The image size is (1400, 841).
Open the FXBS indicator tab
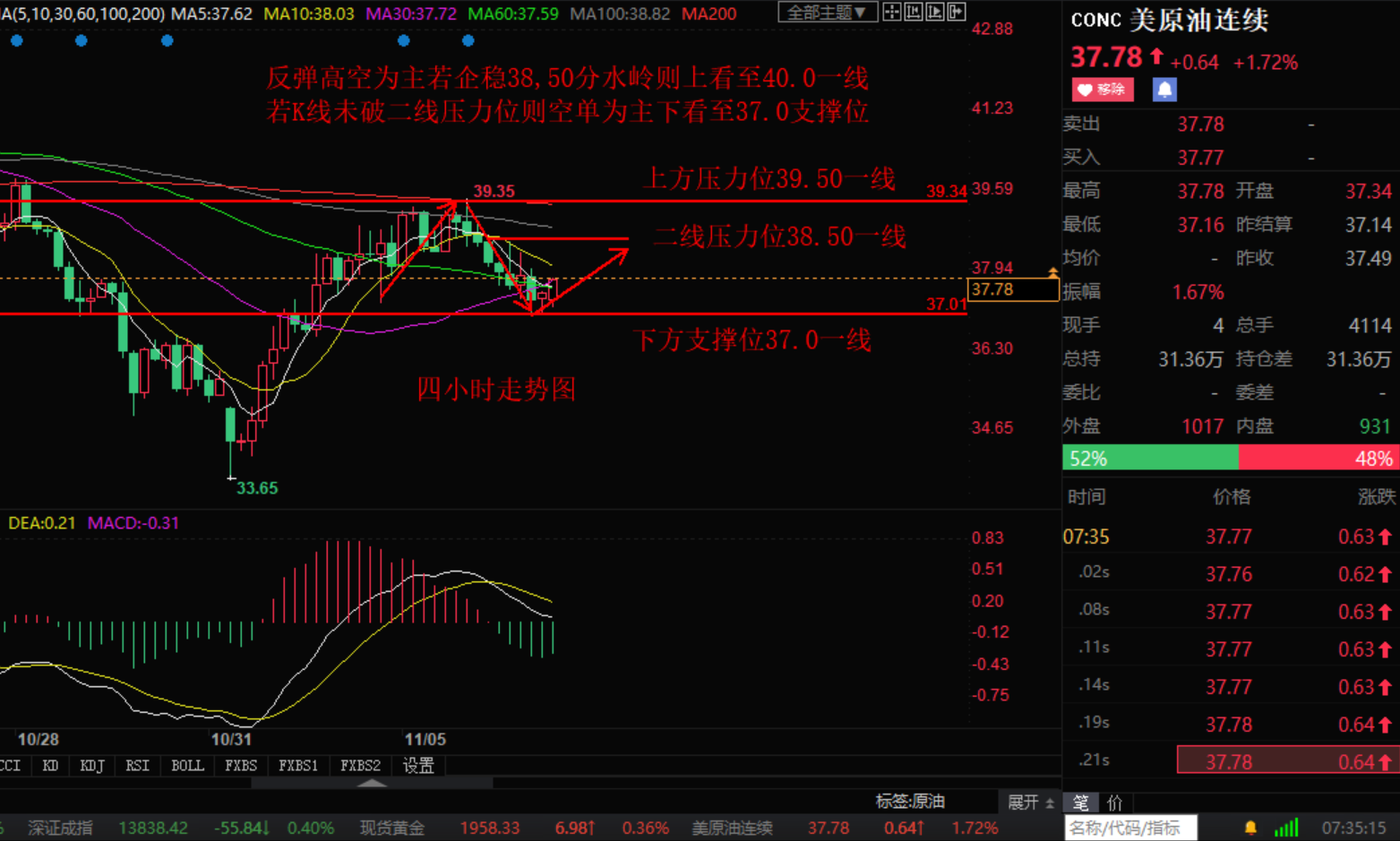[241, 766]
